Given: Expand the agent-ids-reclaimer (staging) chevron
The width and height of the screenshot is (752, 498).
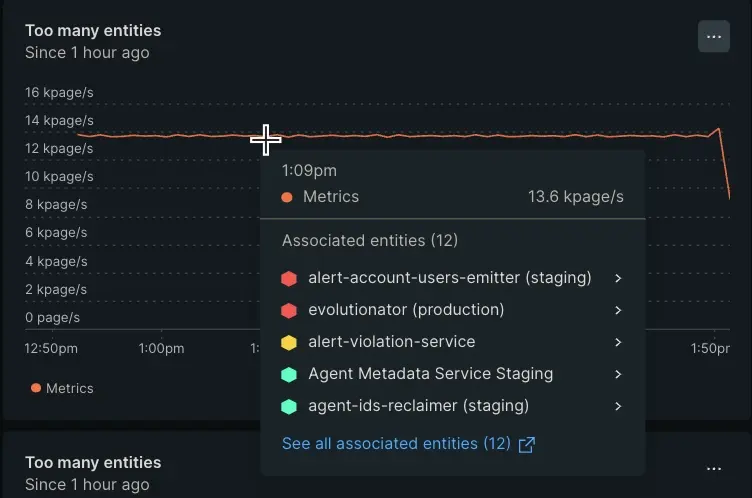Looking at the screenshot, I should (x=618, y=406).
